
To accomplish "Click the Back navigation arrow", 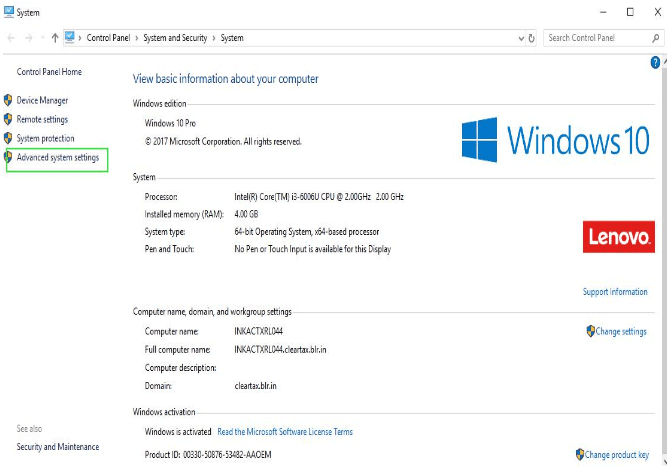I will click(x=11, y=38).
